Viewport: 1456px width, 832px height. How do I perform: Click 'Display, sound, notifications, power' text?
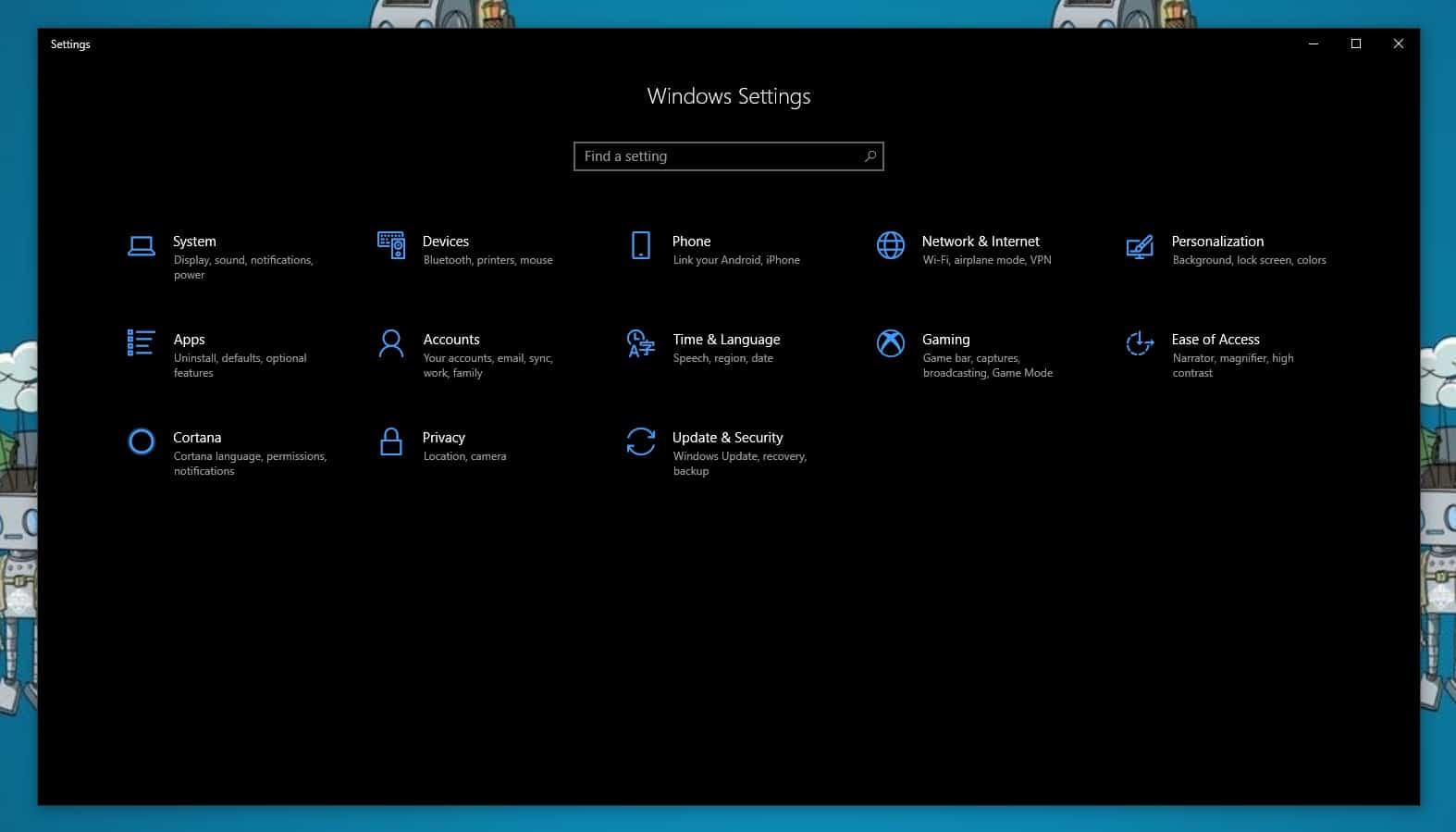click(x=243, y=267)
